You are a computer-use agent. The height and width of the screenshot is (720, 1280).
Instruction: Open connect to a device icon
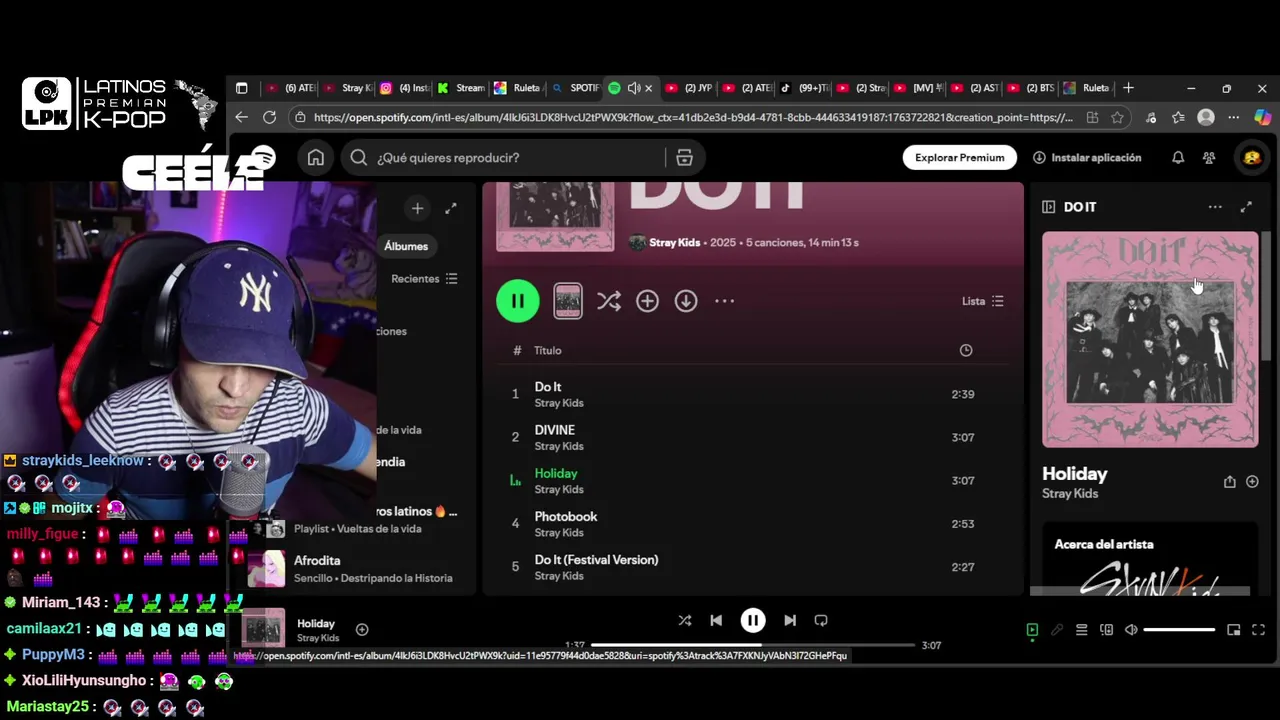(1106, 630)
